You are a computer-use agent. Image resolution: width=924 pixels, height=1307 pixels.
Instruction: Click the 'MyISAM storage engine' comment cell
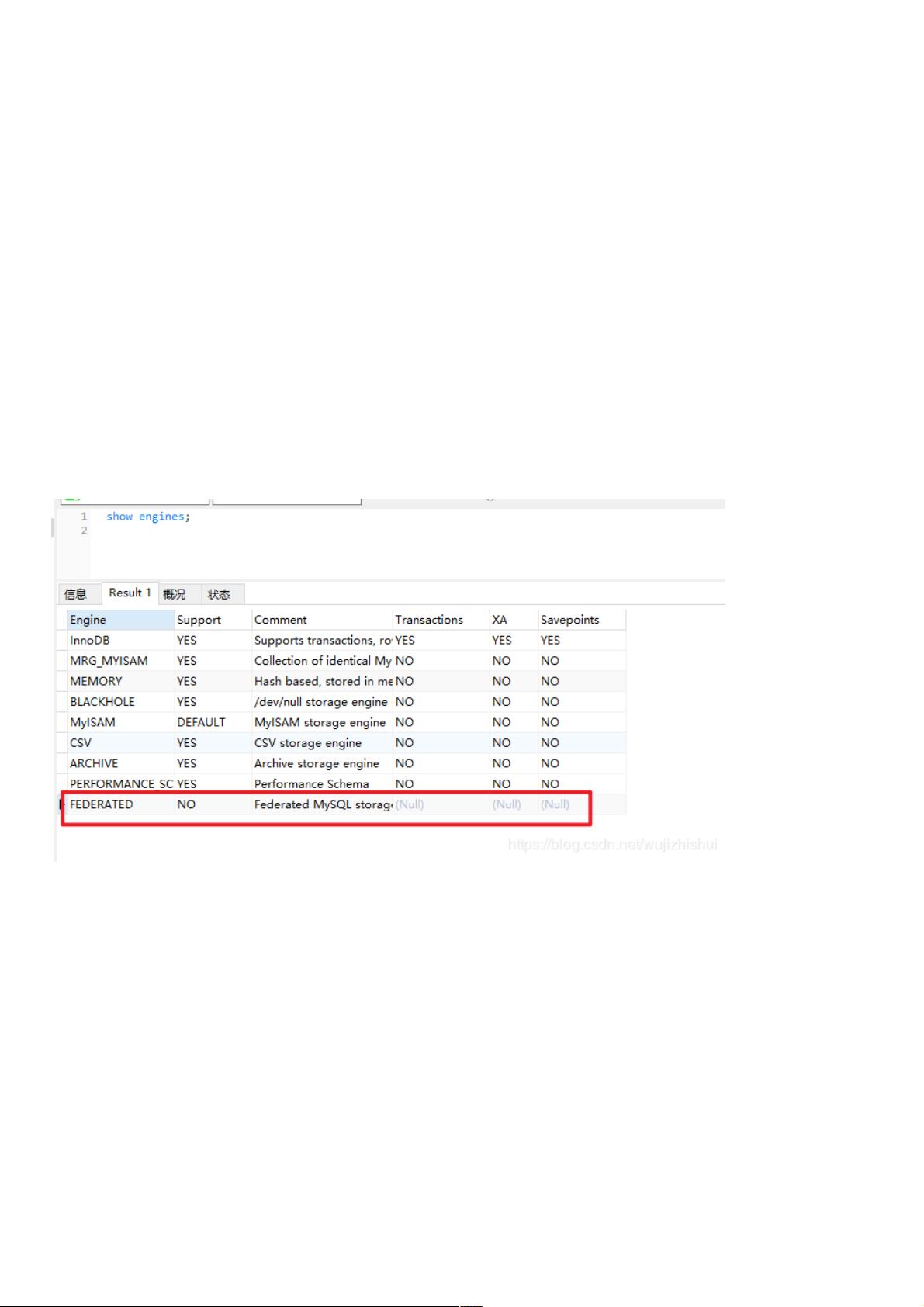coord(322,722)
